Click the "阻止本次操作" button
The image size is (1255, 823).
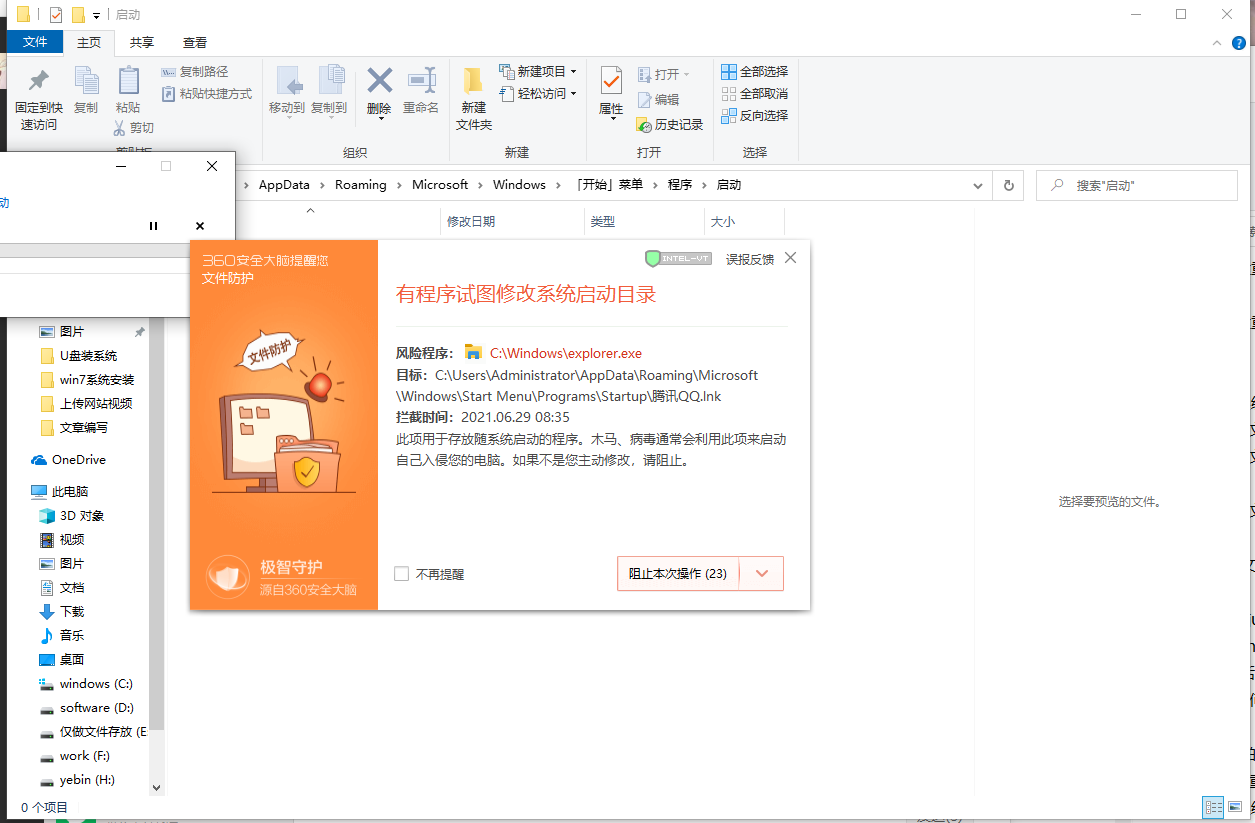677,574
